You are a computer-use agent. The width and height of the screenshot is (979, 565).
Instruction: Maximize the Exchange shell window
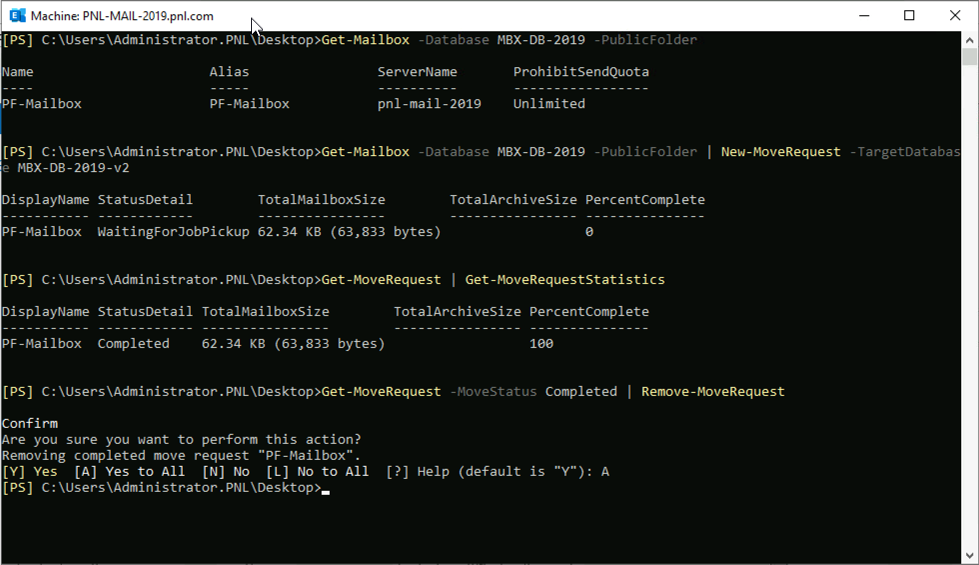click(x=909, y=16)
